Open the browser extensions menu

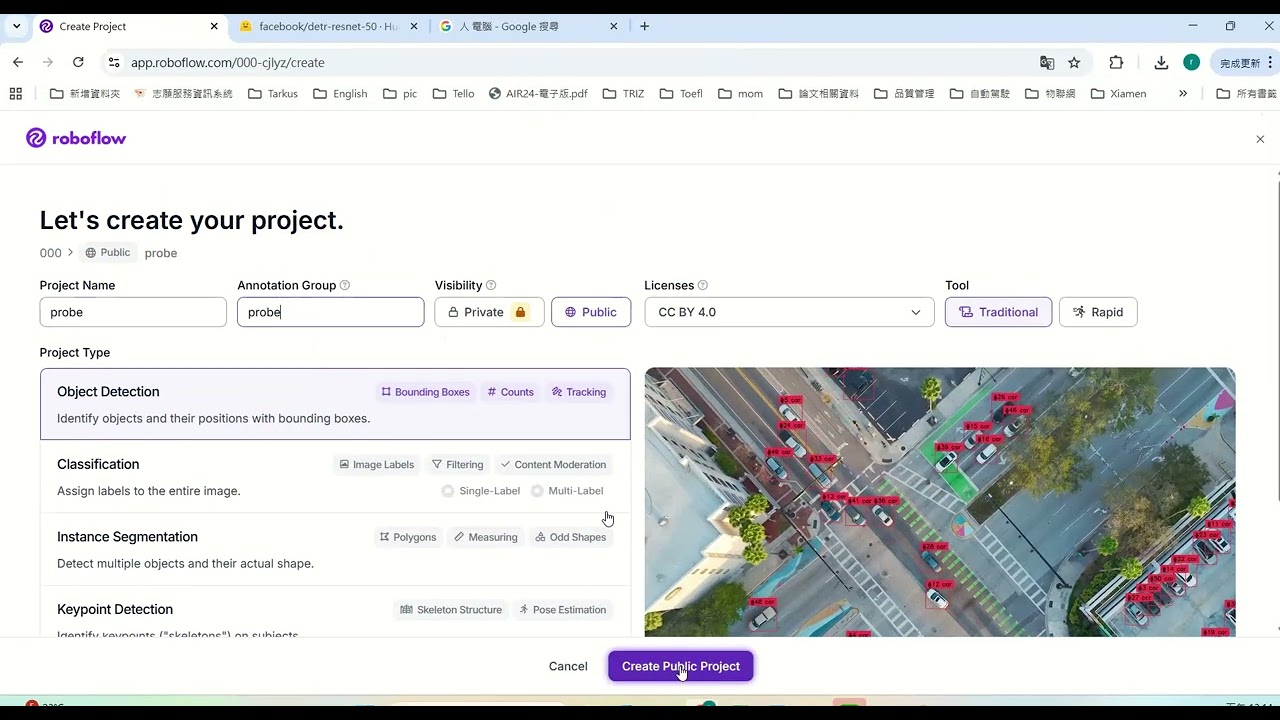pos(1116,63)
